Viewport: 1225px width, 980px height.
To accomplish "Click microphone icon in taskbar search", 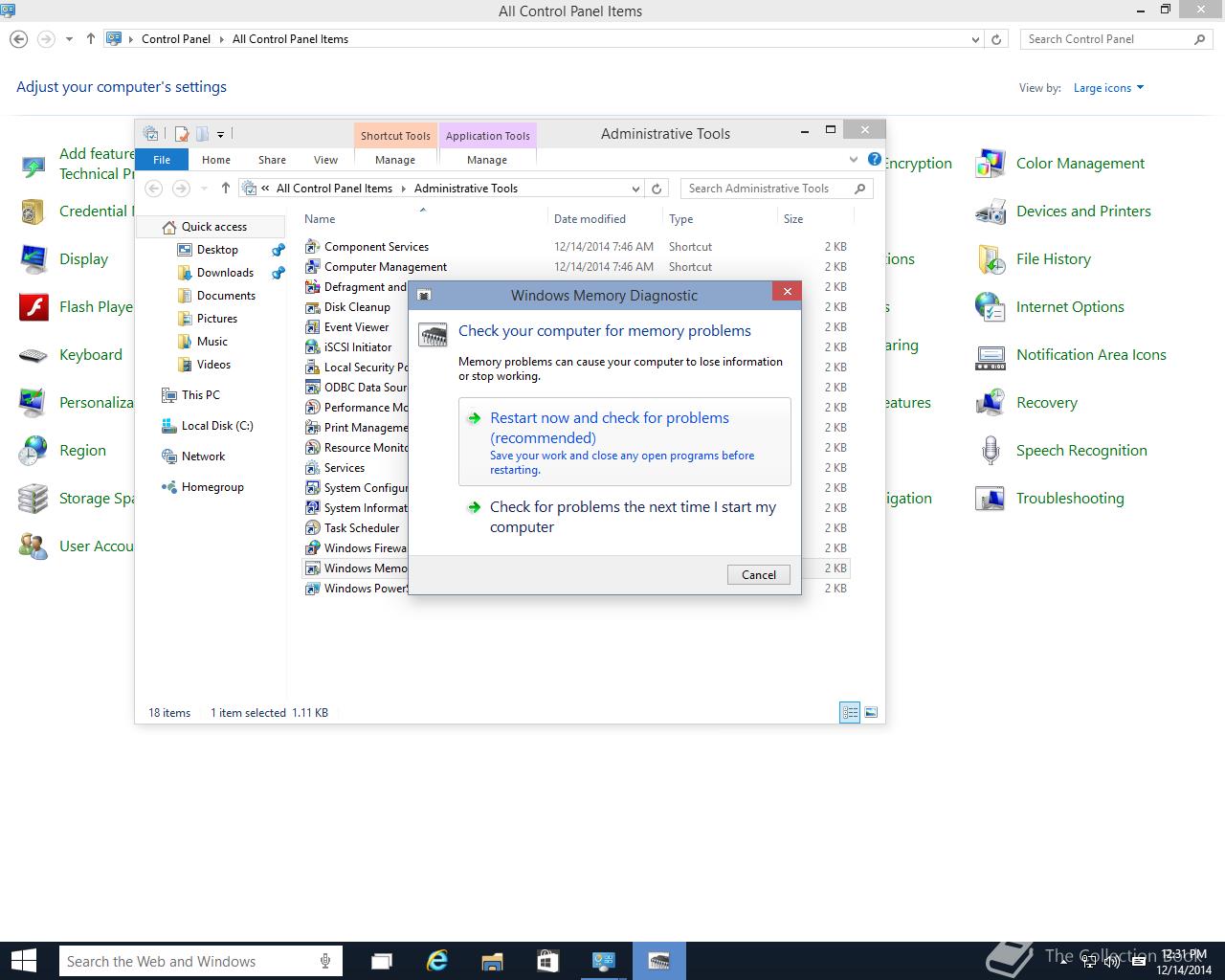I will (x=325, y=961).
